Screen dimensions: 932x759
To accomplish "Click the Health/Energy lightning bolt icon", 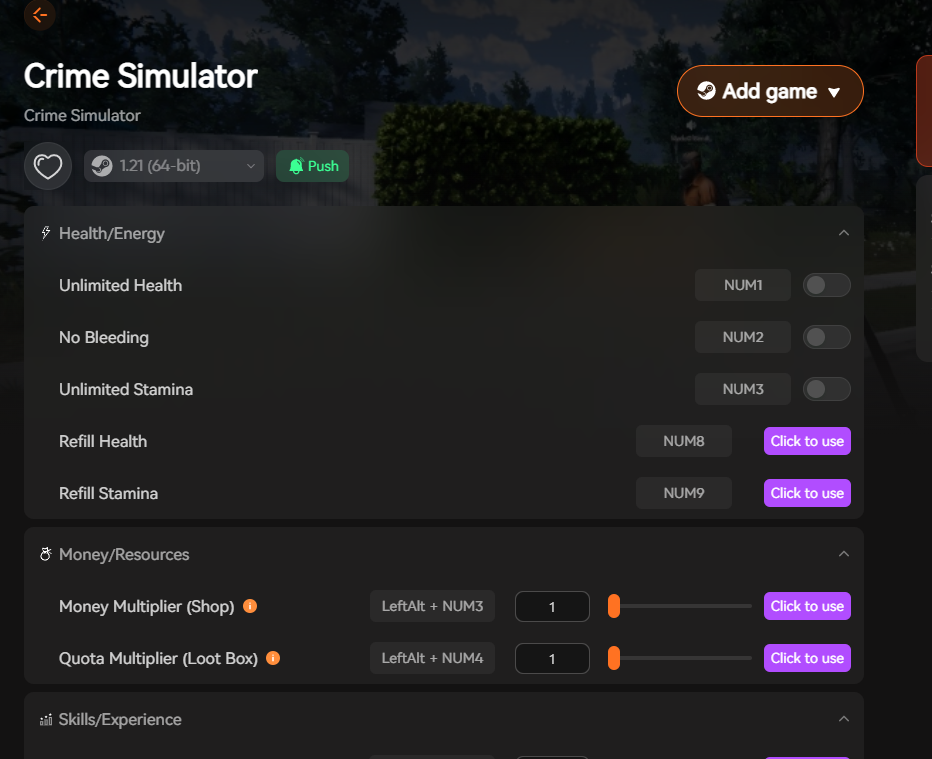I will point(44,232).
